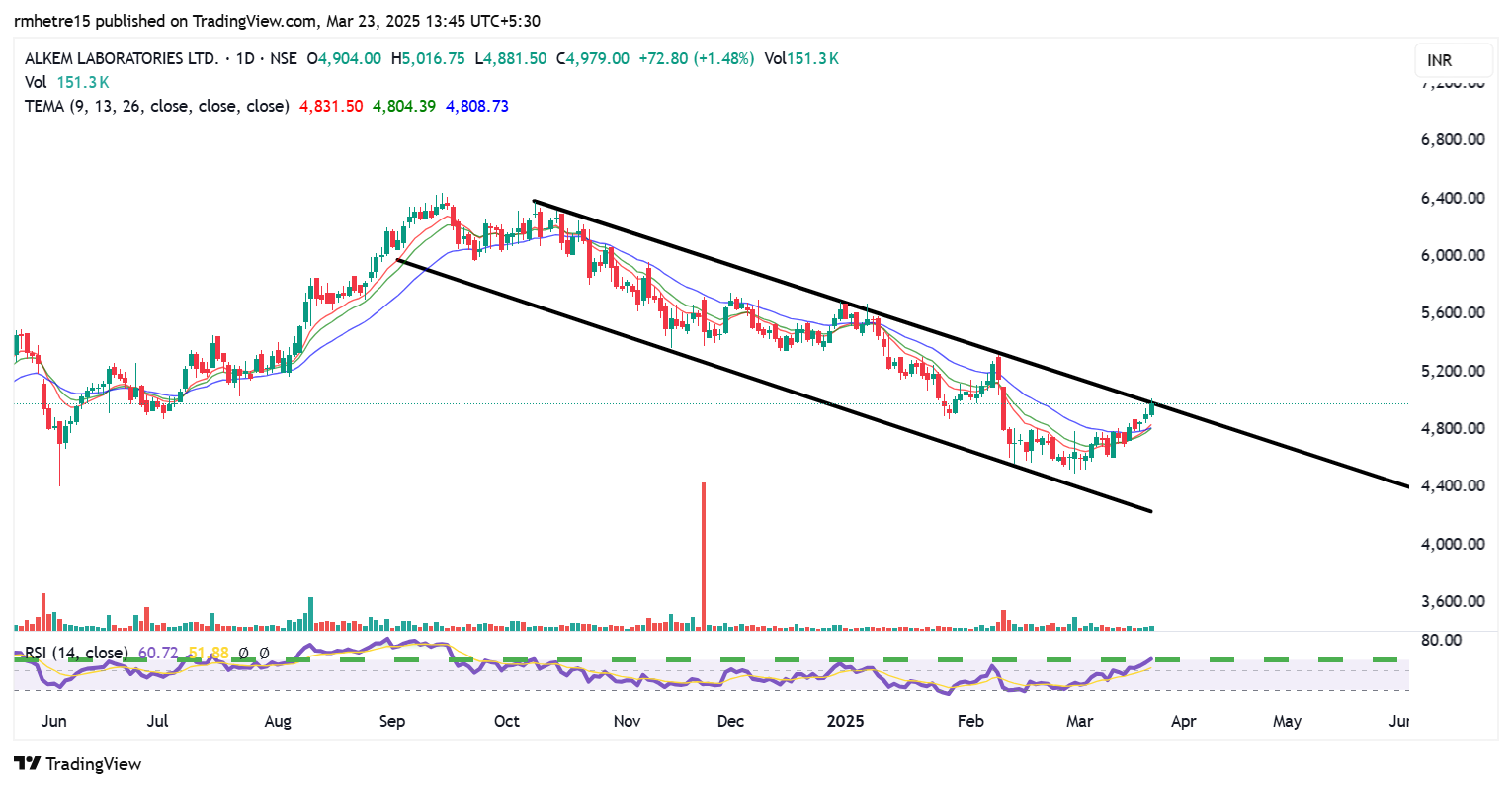Click the blue TEMA value 4,808.73
The height and width of the screenshot is (787, 1512).
click(x=477, y=106)
